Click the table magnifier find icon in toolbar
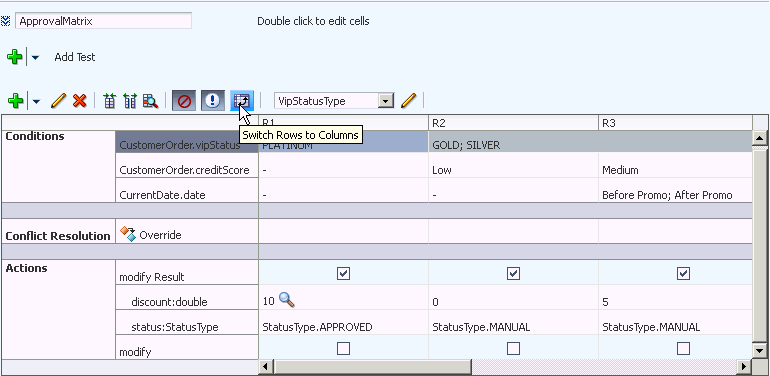Image resolution: width=770 pixels, height=376 pixels. [x=150, y=101]
